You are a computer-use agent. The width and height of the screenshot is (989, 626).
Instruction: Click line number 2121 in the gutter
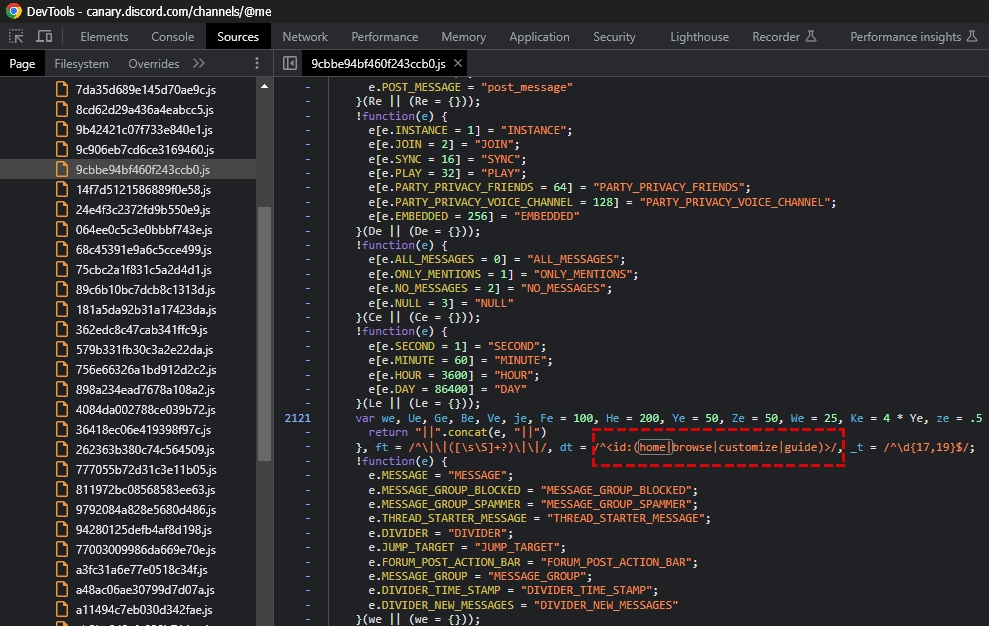coord(300,417)
